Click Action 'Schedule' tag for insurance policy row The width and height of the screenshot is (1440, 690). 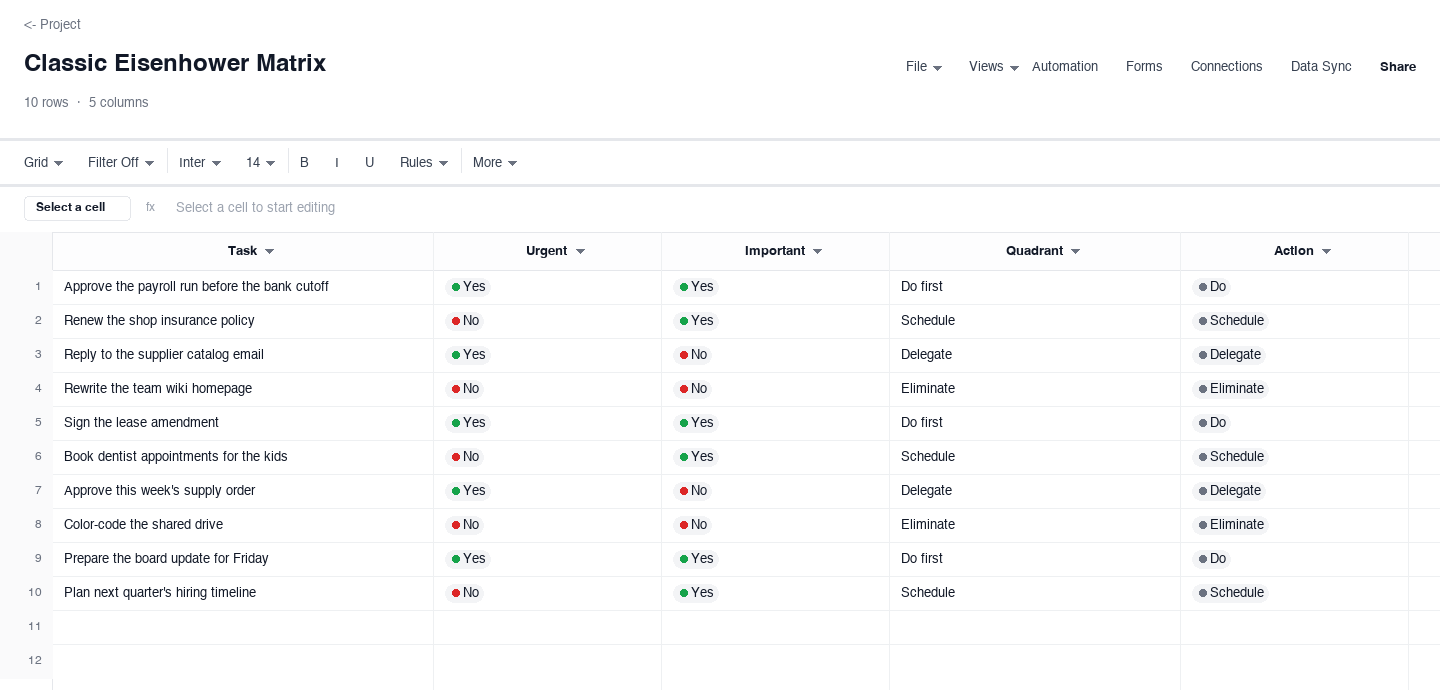pos(1231,321)
